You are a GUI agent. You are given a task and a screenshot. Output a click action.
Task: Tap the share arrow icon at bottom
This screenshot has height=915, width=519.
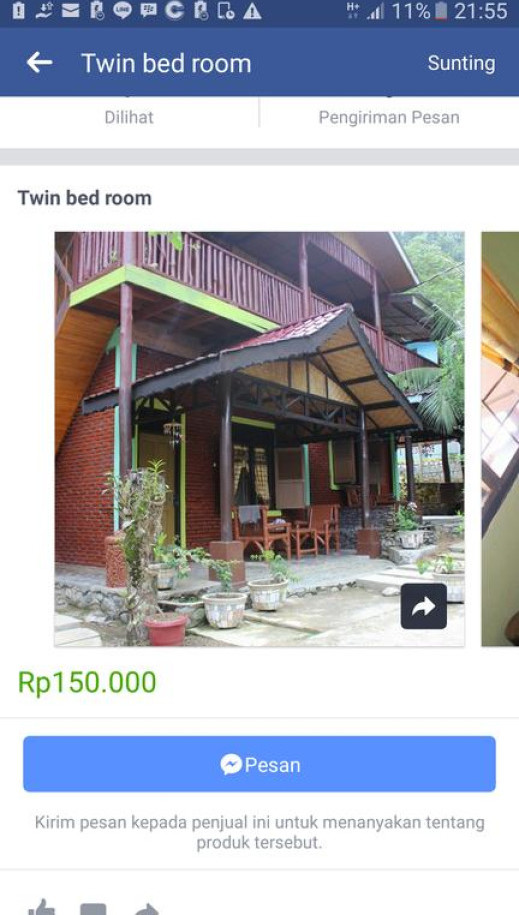(146, 909)
